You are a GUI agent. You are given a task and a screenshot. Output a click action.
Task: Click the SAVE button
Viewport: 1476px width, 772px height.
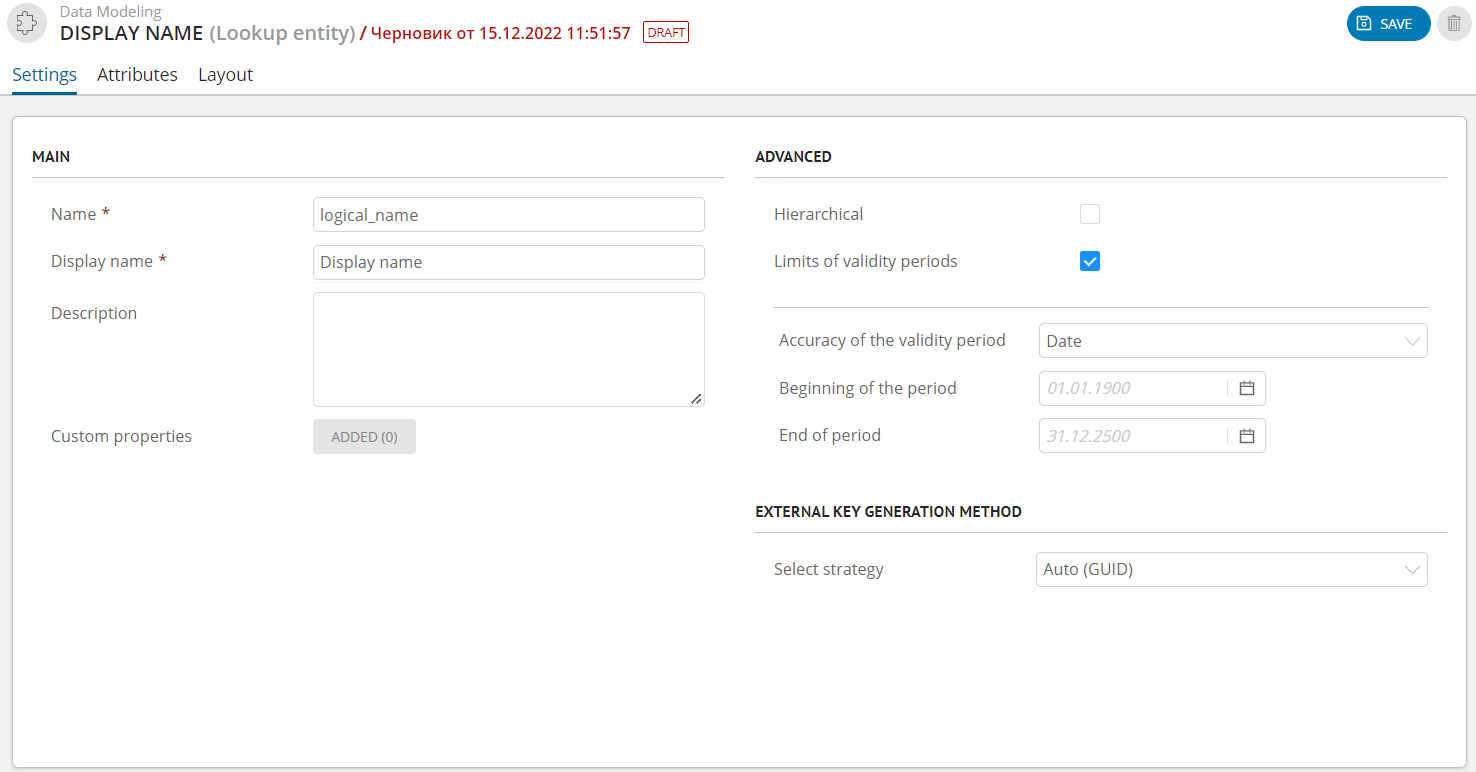[x=1388, y=24]
